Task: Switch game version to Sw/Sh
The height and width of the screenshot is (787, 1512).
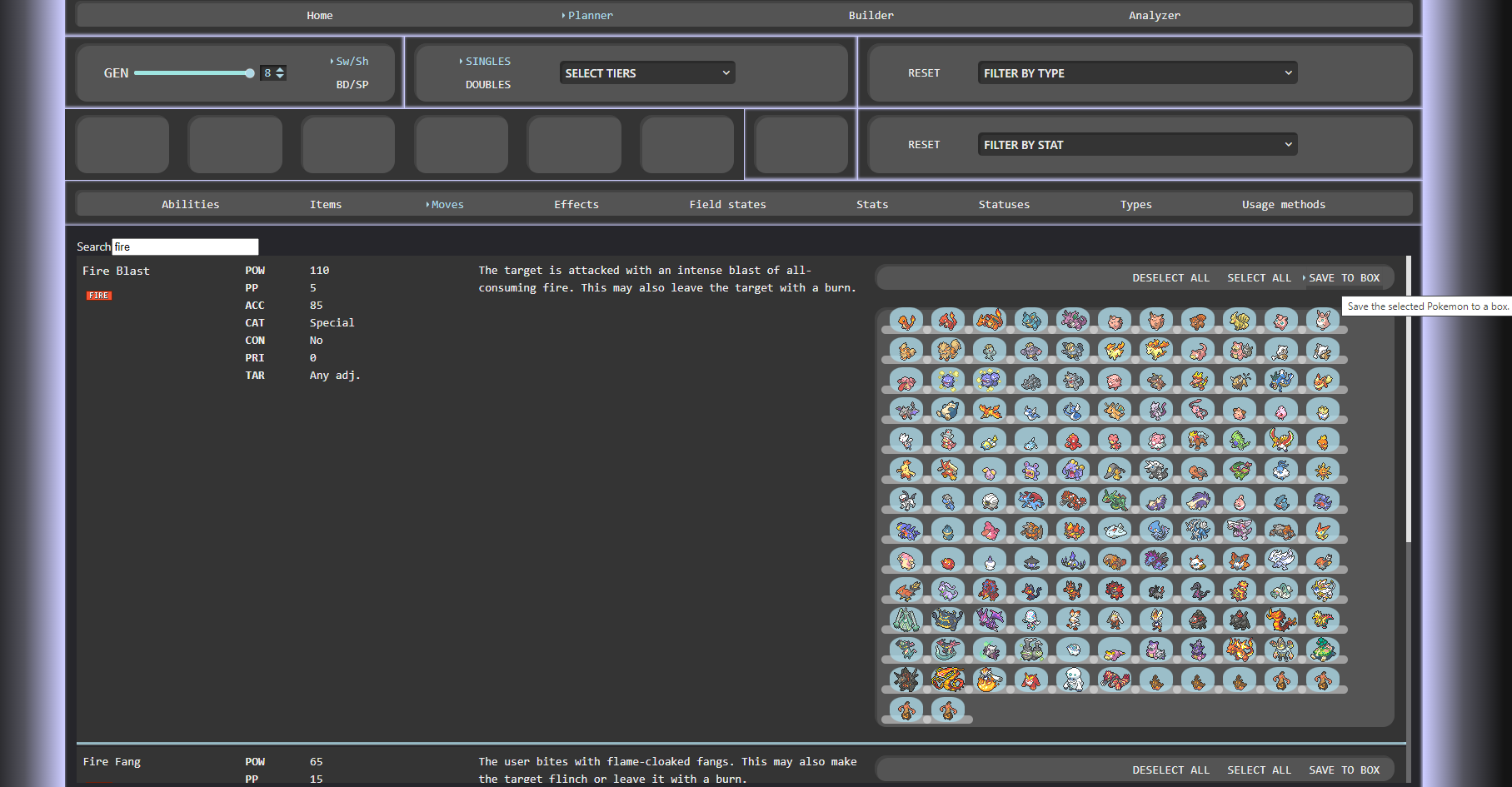Action: click(352, 62)
